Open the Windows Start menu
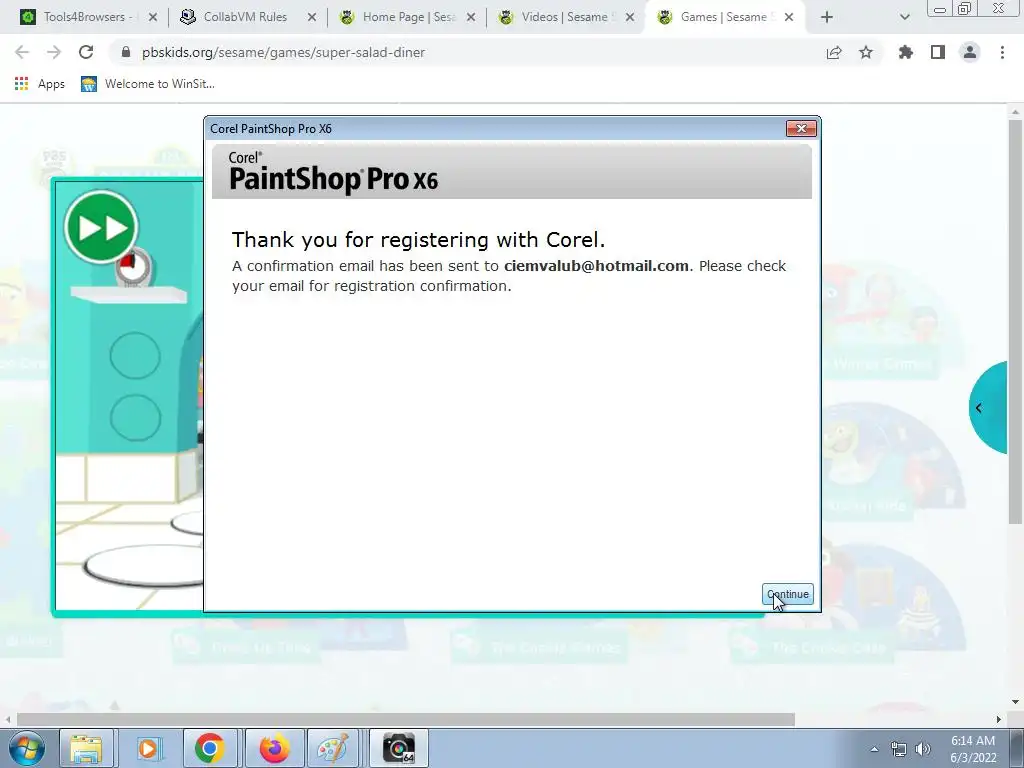Image resolution: width=1024 pixels, height=768 pixels. tap(27, 748)
